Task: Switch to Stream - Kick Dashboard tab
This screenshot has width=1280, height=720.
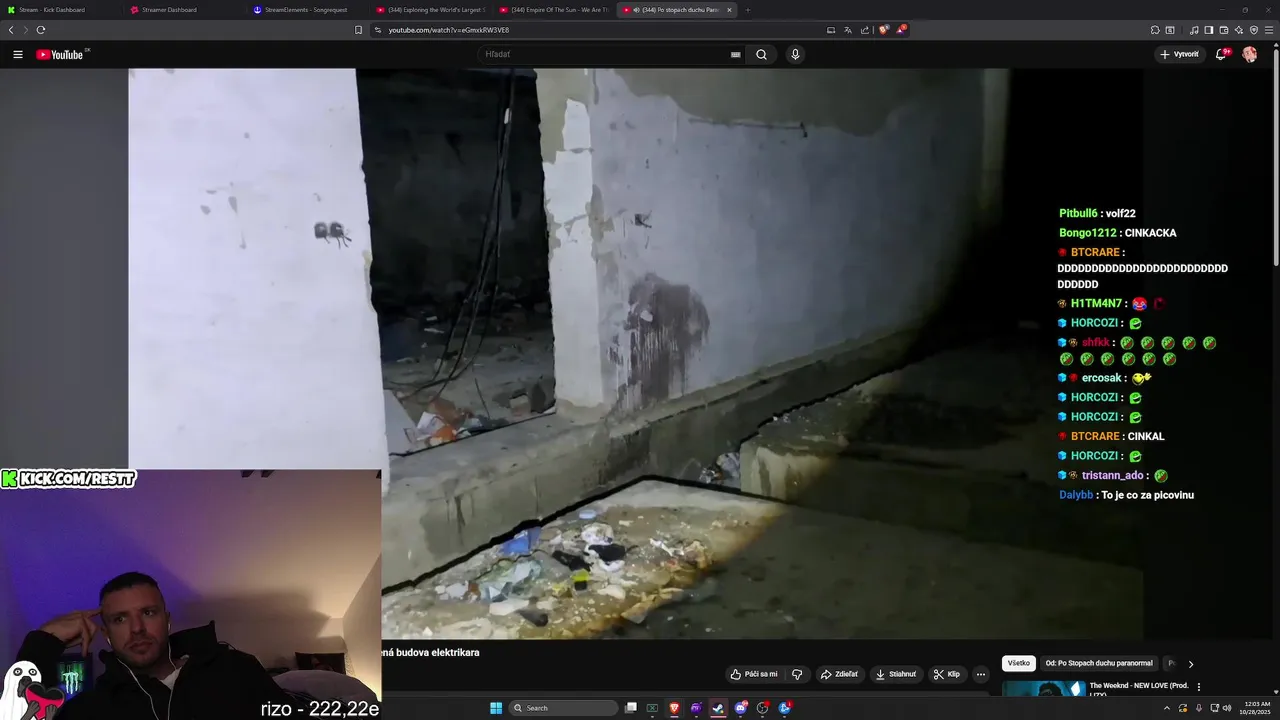Action: (60, 10)
